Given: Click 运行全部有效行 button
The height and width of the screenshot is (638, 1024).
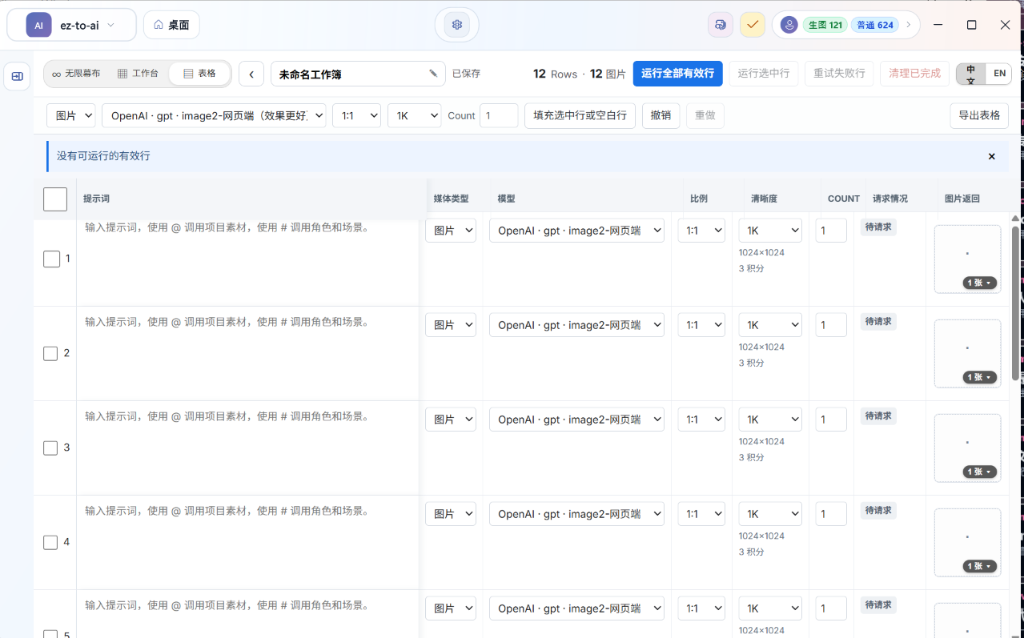Looking at the screenshot, I should (677, 74).
